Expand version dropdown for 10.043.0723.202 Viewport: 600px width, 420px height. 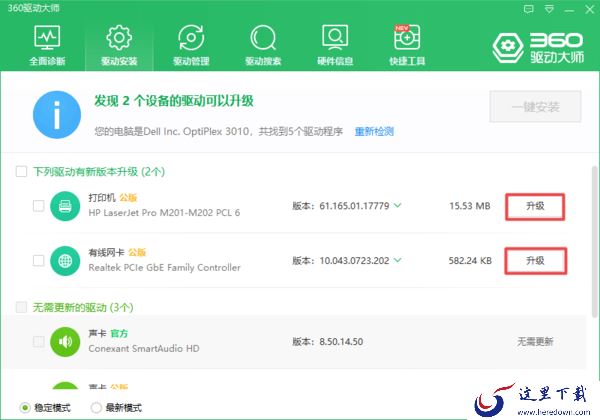click(398, 260)
